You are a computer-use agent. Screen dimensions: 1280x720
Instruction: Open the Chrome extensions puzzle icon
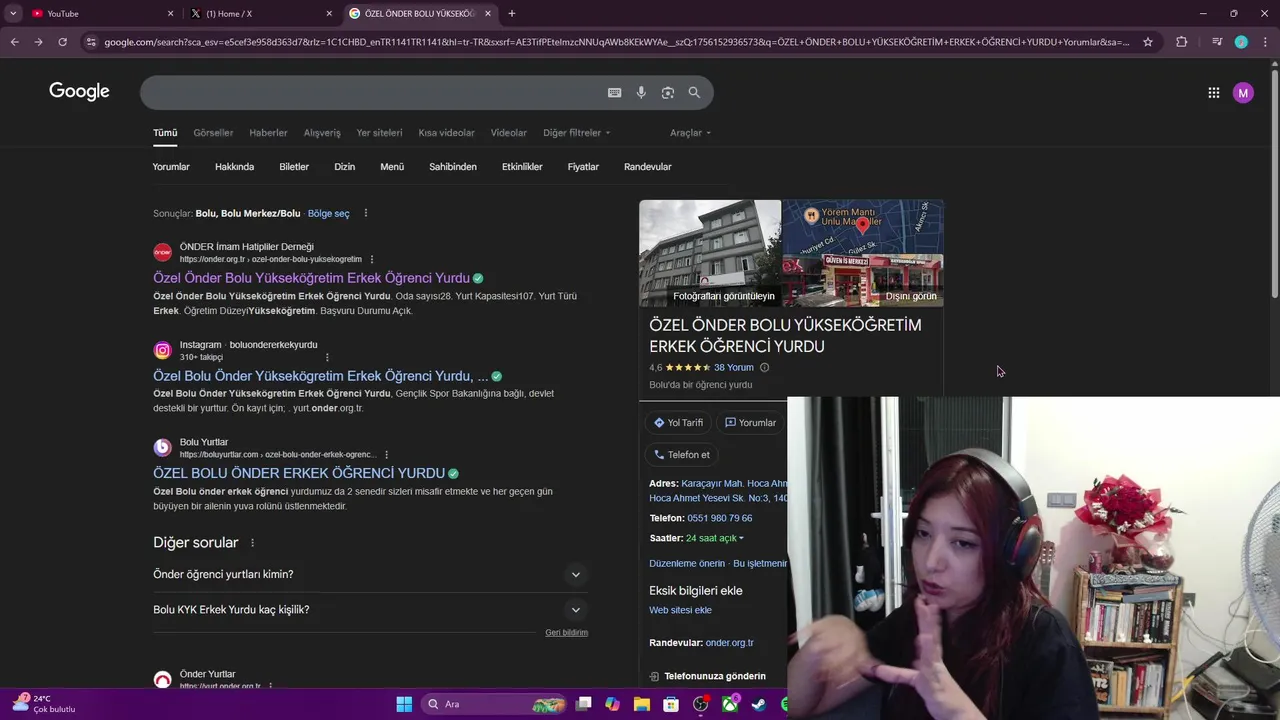click(x=1182, y=42)
